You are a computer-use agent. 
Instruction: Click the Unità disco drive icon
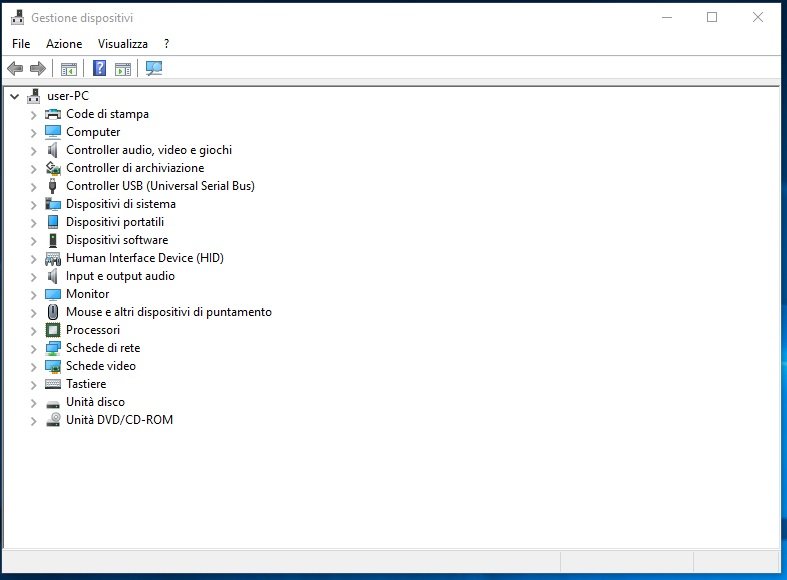53,404
